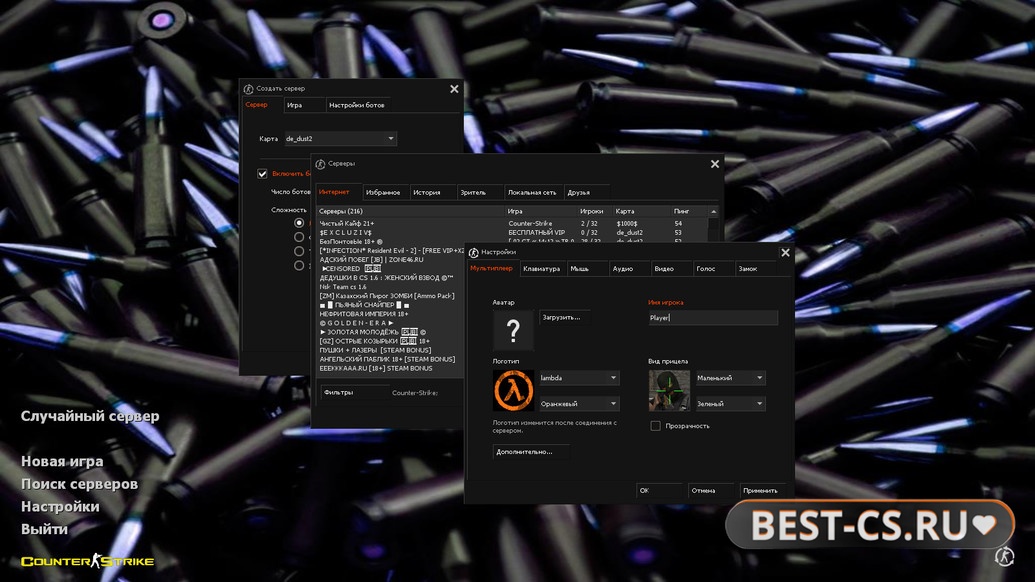This screenshot has width=1035, height=582.
Task: Click the Настройки window title icon
Action: pos(473,252)
